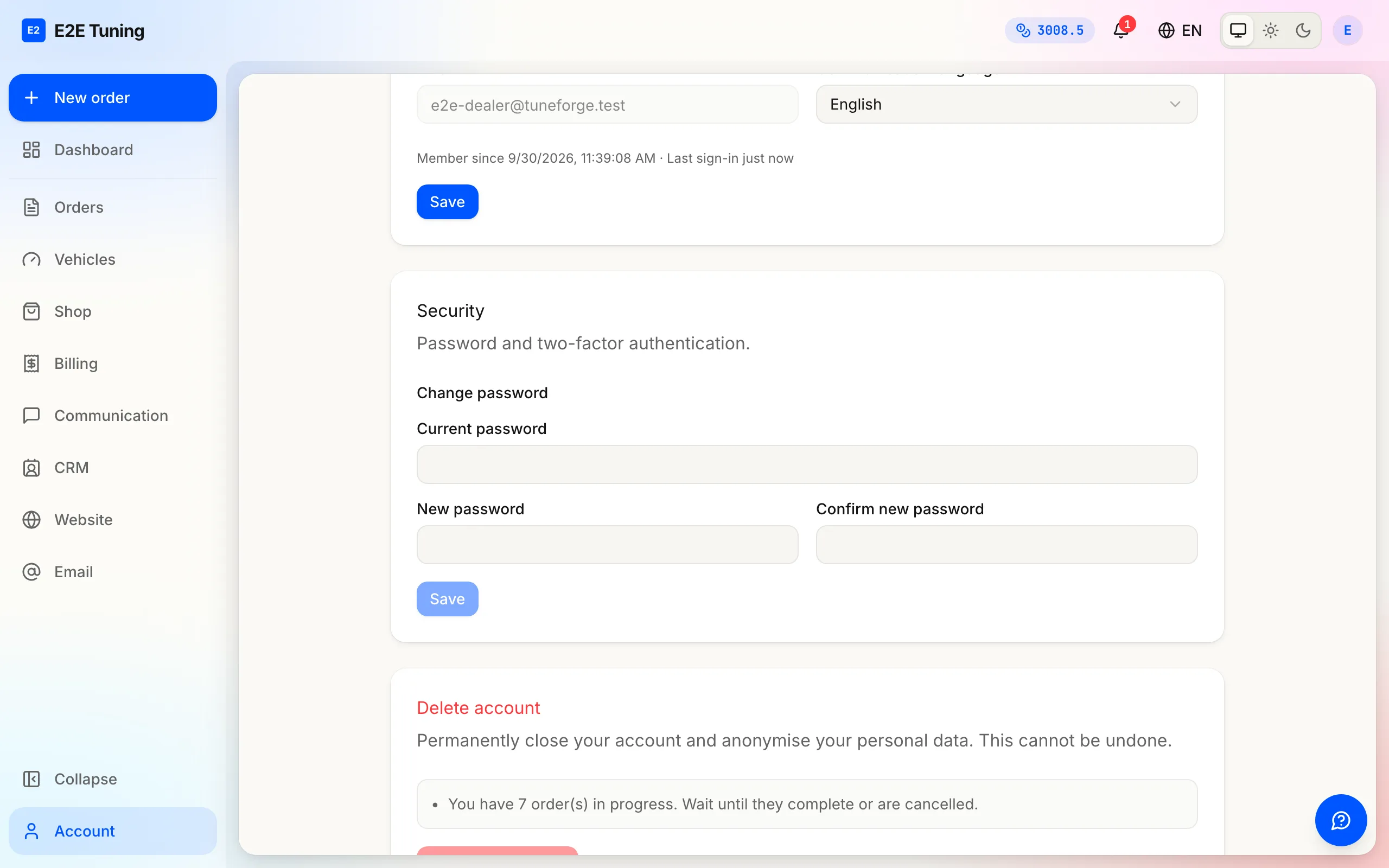Open Orders page
This screenshot has width=1389, height=868.
pos(112,207)
